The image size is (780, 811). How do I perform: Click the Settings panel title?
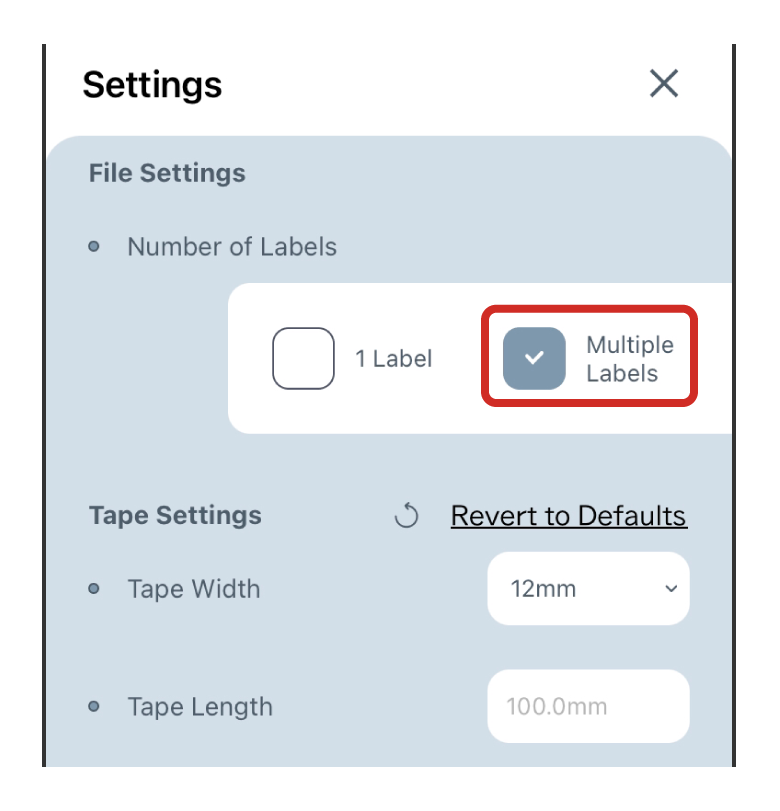click(x=152, y=85)
